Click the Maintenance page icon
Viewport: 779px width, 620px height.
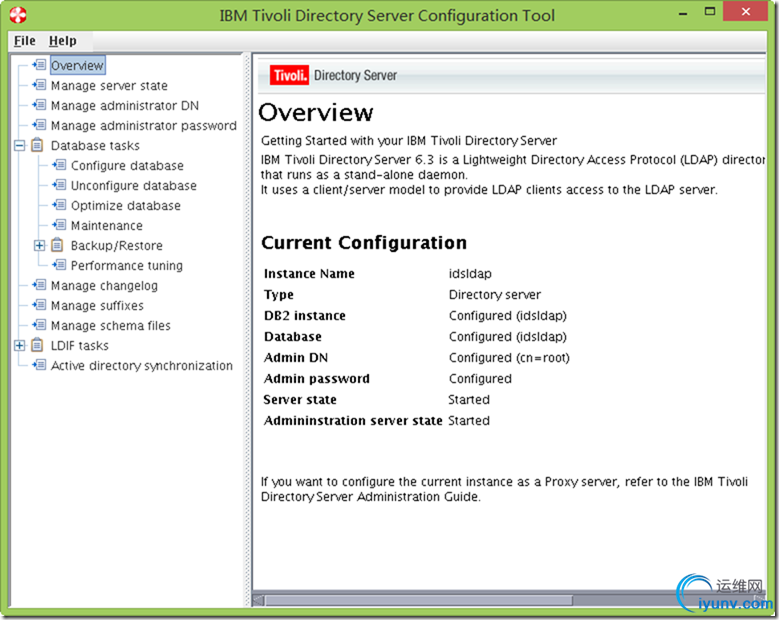(x=59, y=225)
